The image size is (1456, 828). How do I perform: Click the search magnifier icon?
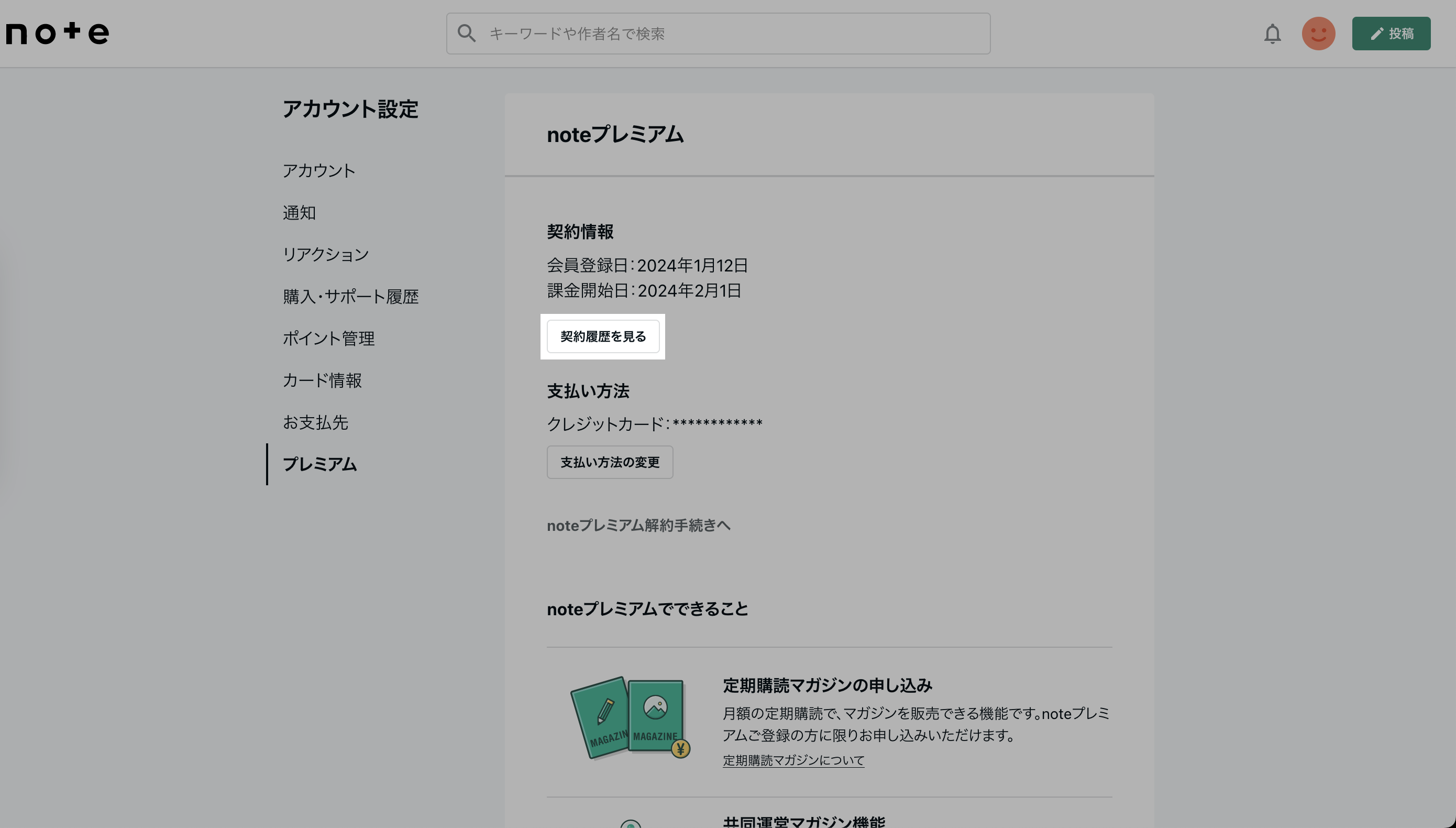coord(467,34)
